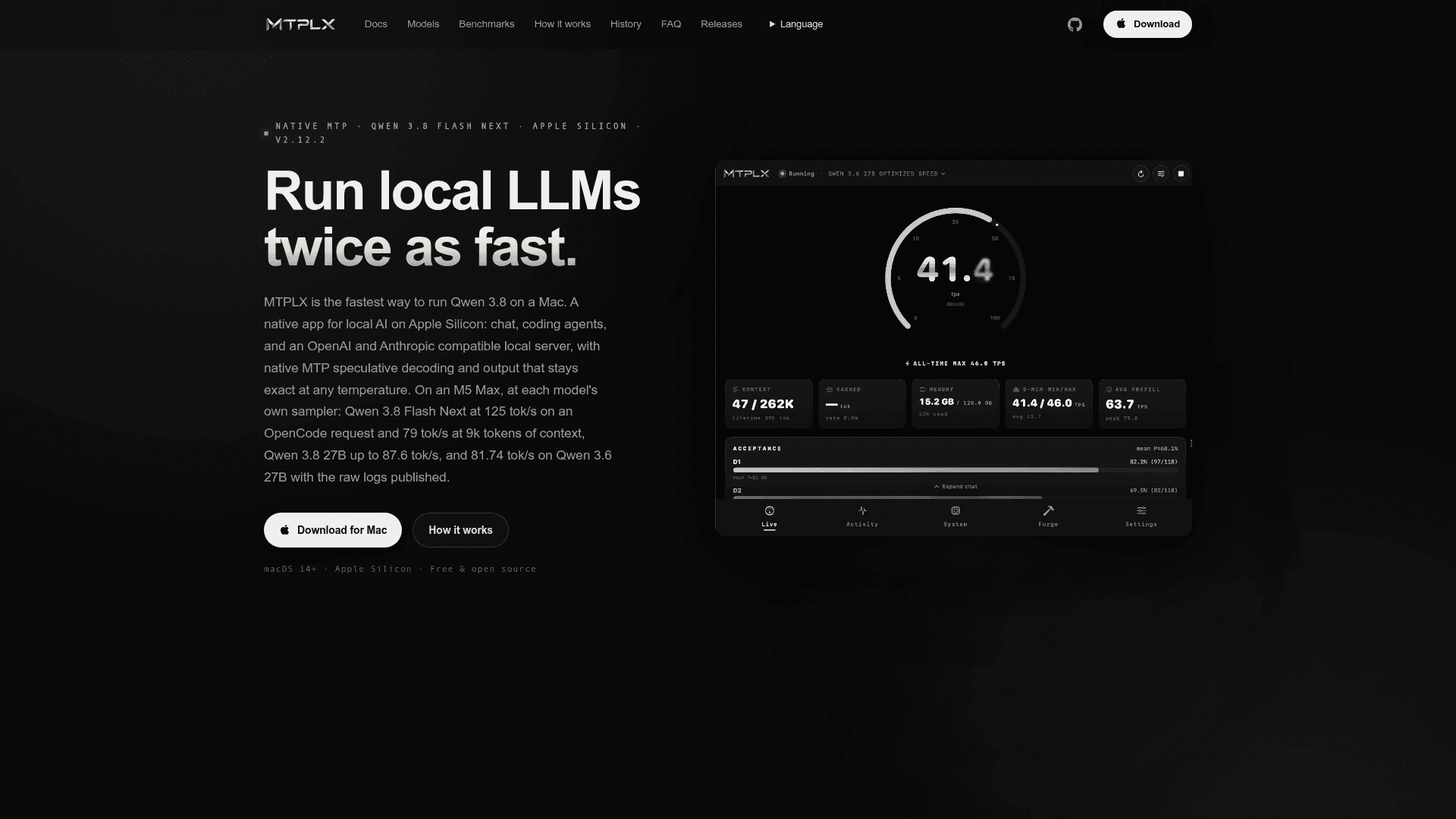Screen dimensions: 1456x819
Task: Open the History nav link
Action: [626, 24]
